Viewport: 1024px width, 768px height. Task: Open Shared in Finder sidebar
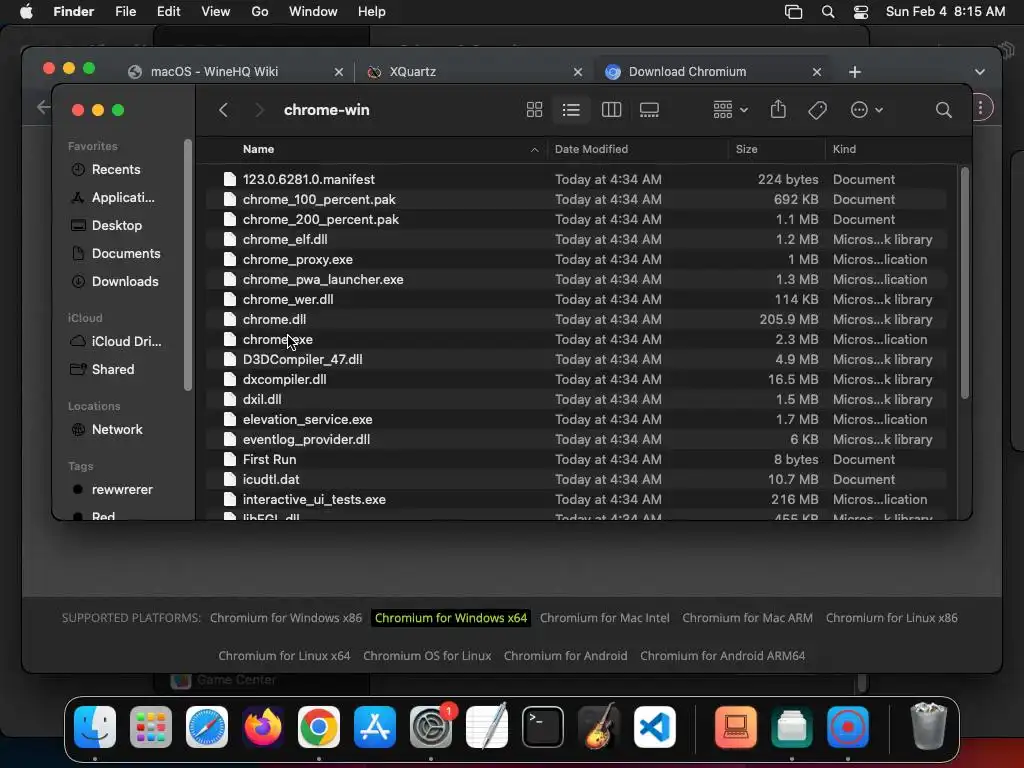112,370
